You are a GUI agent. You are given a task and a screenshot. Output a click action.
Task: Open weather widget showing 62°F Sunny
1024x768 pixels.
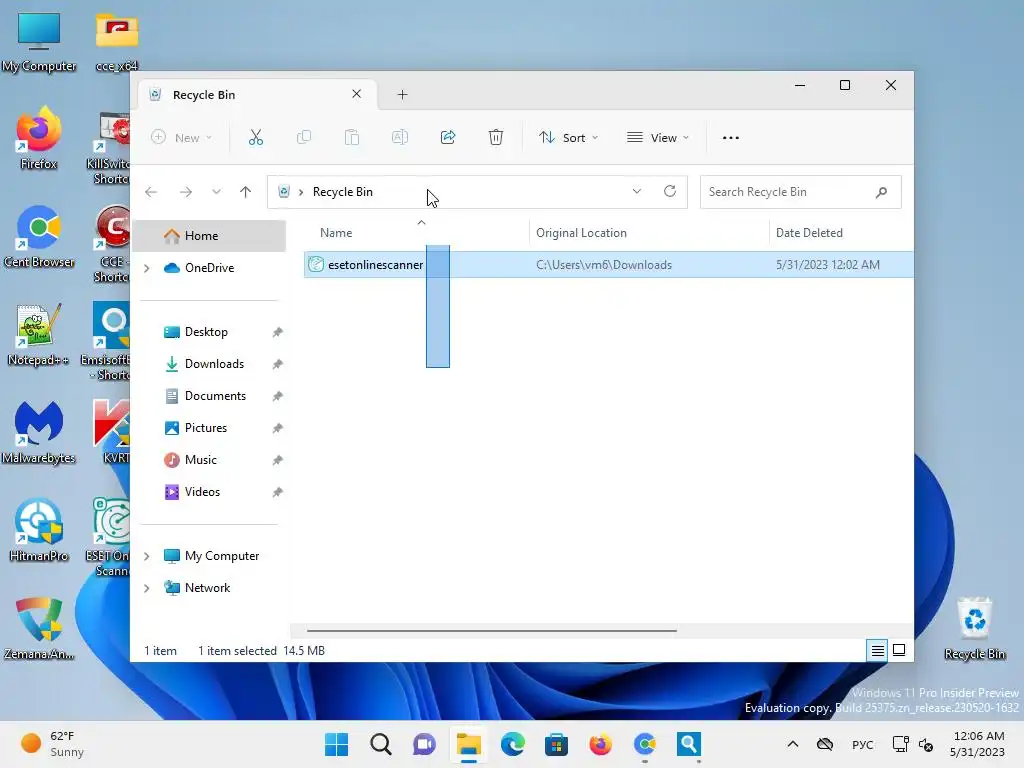click(x=54, y=744)
